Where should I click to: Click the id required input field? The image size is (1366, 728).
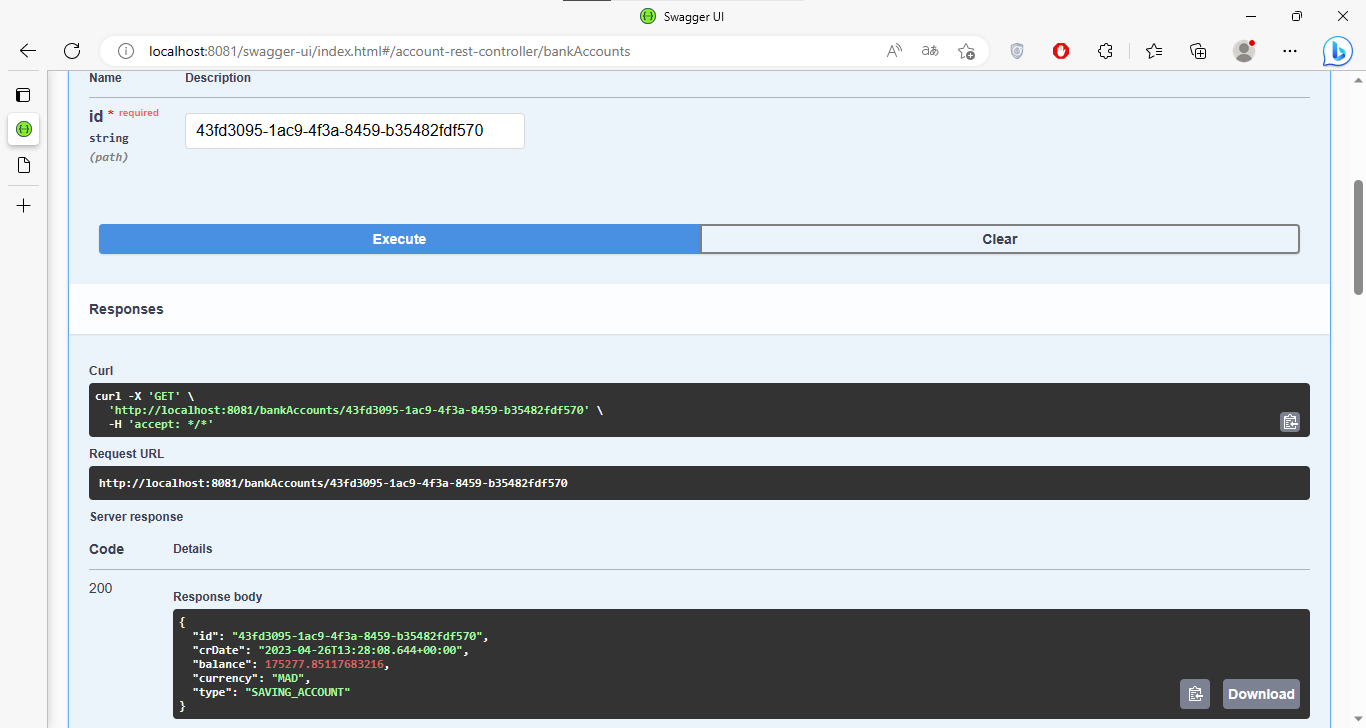click(x=354, y=131)
